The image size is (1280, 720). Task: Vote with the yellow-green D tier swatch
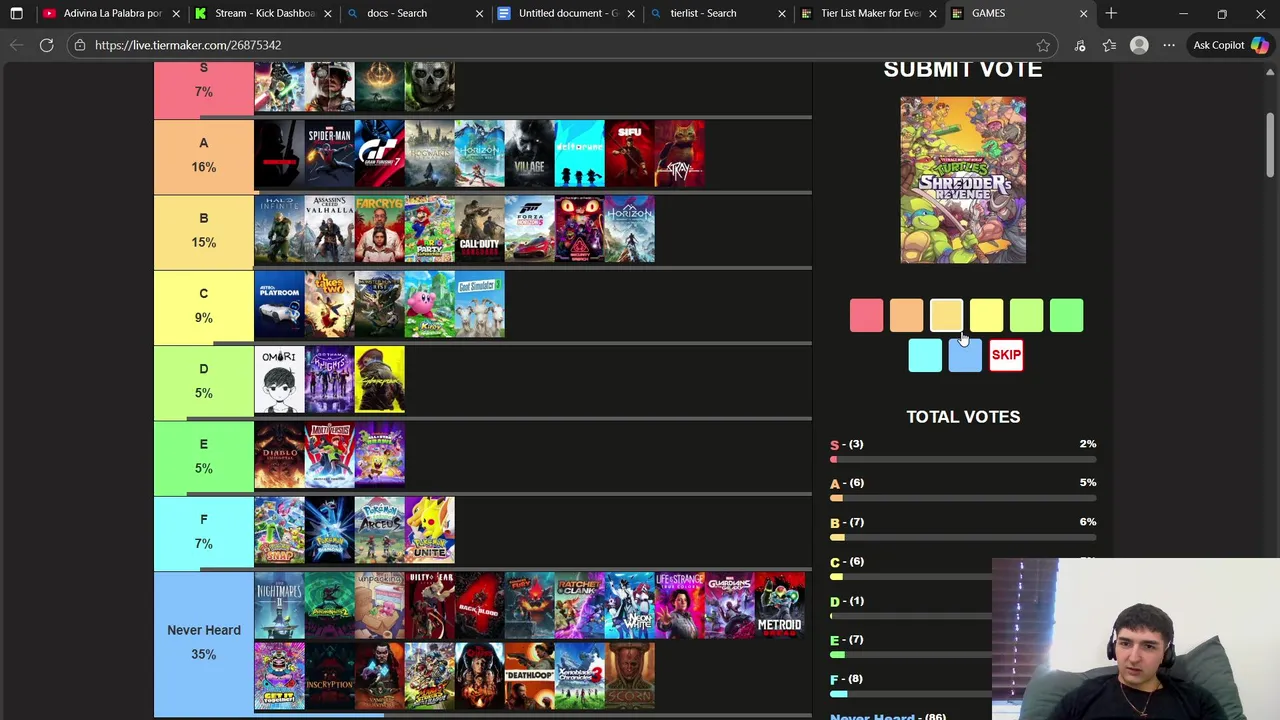pyautogui.click(x=1026, y=316)
